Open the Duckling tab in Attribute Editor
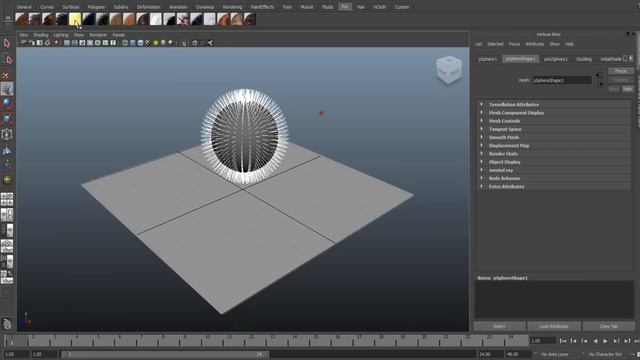The image size is (640, 360). click(584, 59)
